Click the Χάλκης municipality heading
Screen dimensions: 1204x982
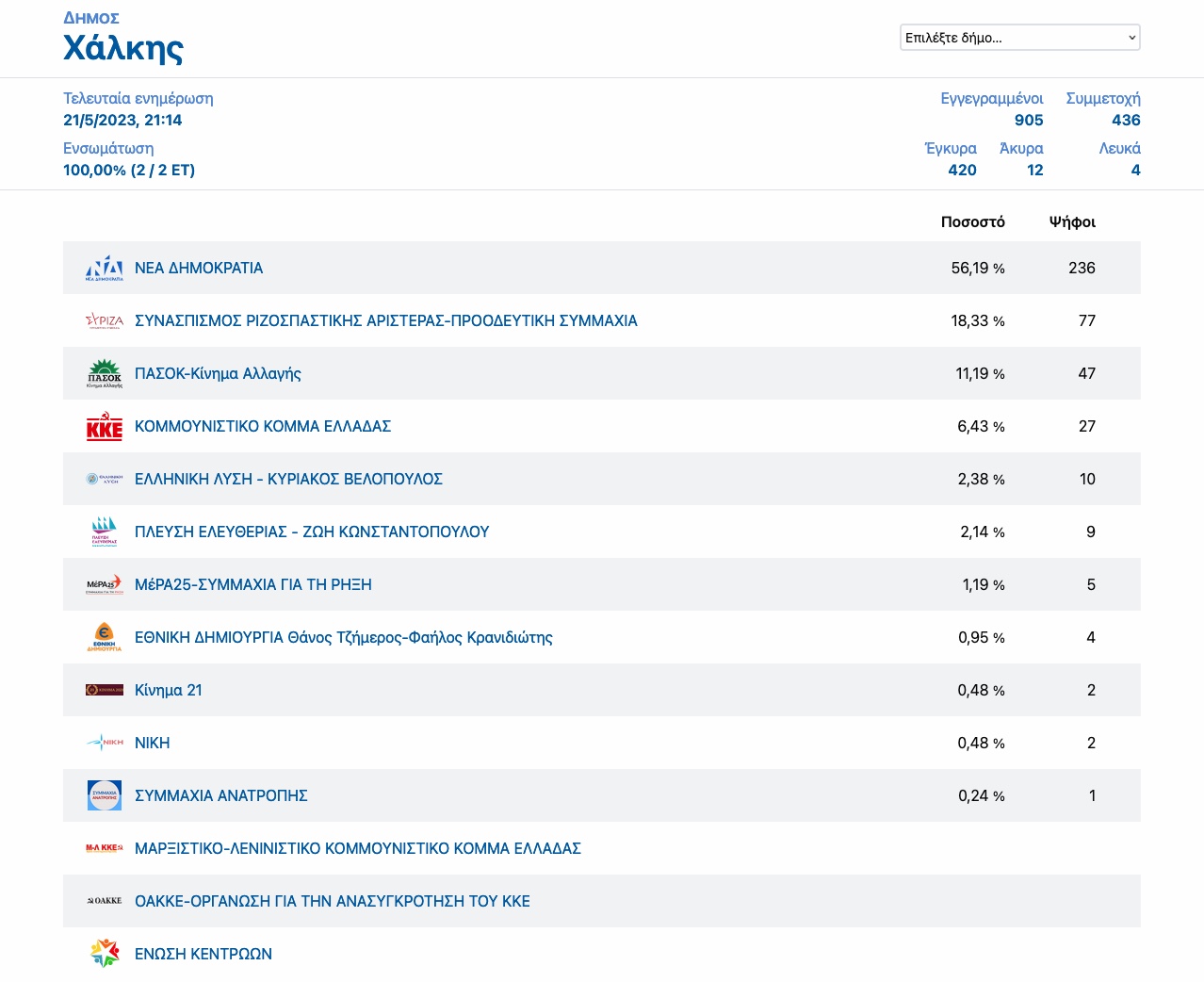tap(123, 47)
